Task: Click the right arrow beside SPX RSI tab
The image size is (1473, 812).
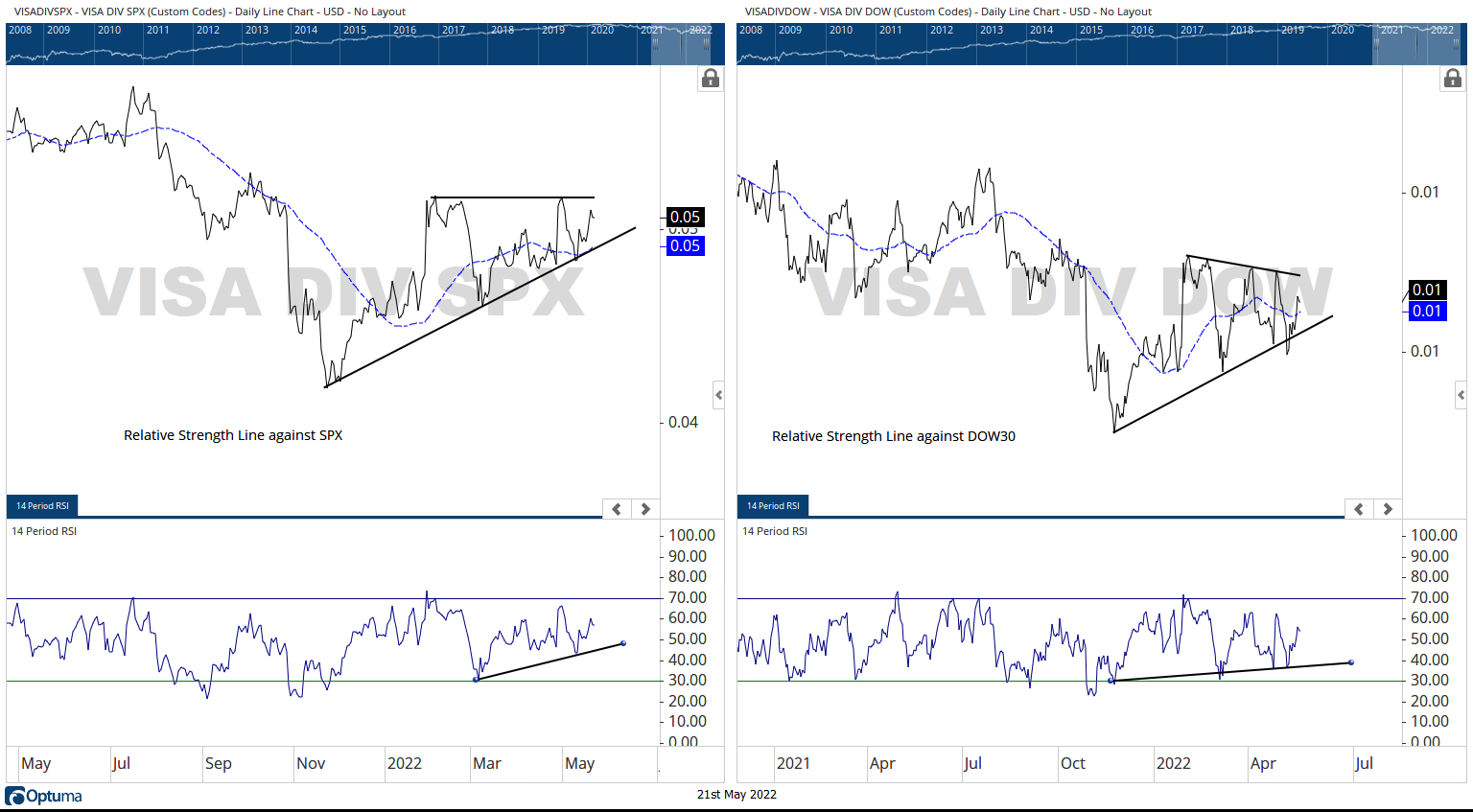Action: pyautogui.click(x=645, y=509)
